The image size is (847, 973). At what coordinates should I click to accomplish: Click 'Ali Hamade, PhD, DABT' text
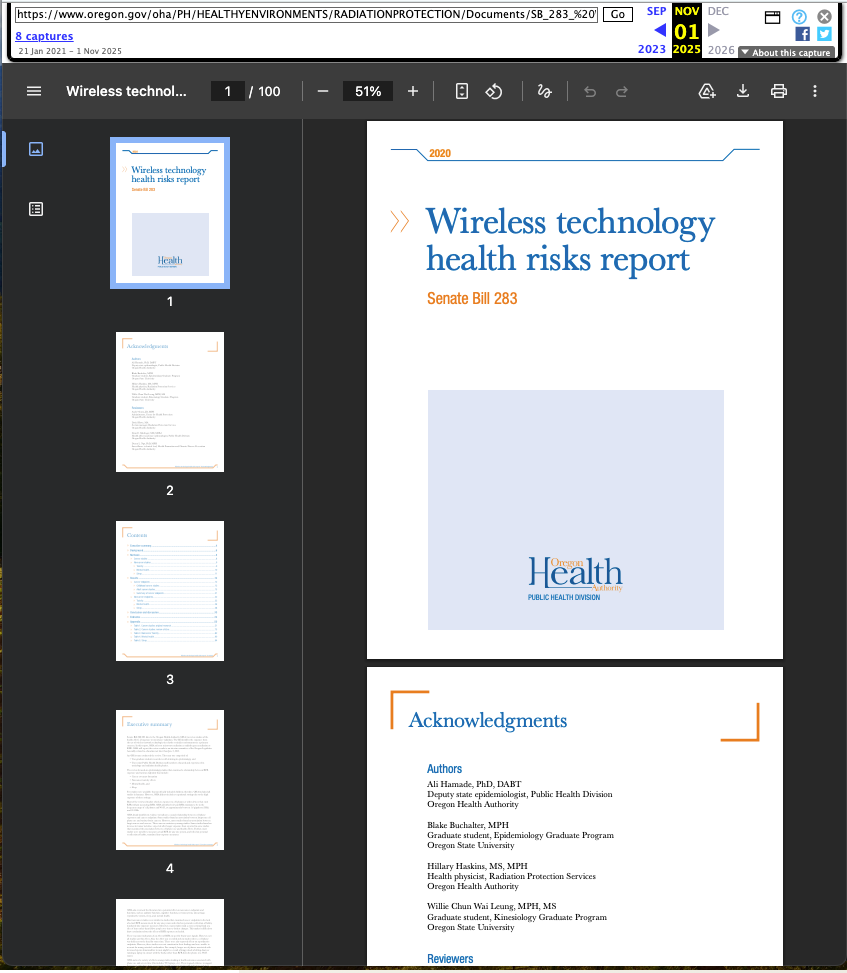click(x=474, y=784)
